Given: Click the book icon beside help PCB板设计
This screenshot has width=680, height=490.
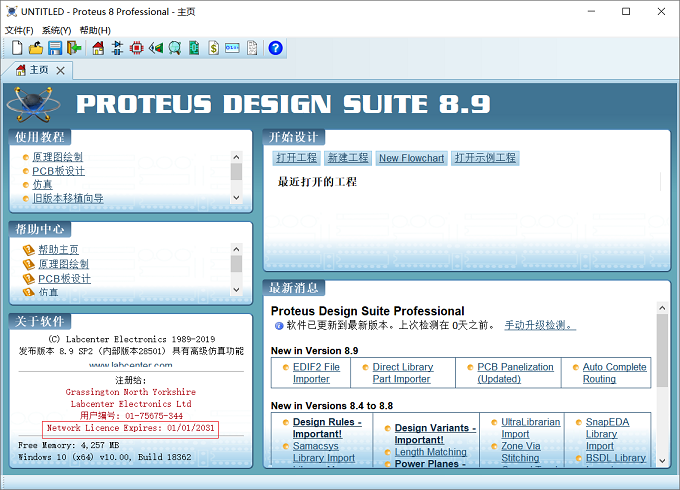Looking at the screenshot, I should (29, 279).
